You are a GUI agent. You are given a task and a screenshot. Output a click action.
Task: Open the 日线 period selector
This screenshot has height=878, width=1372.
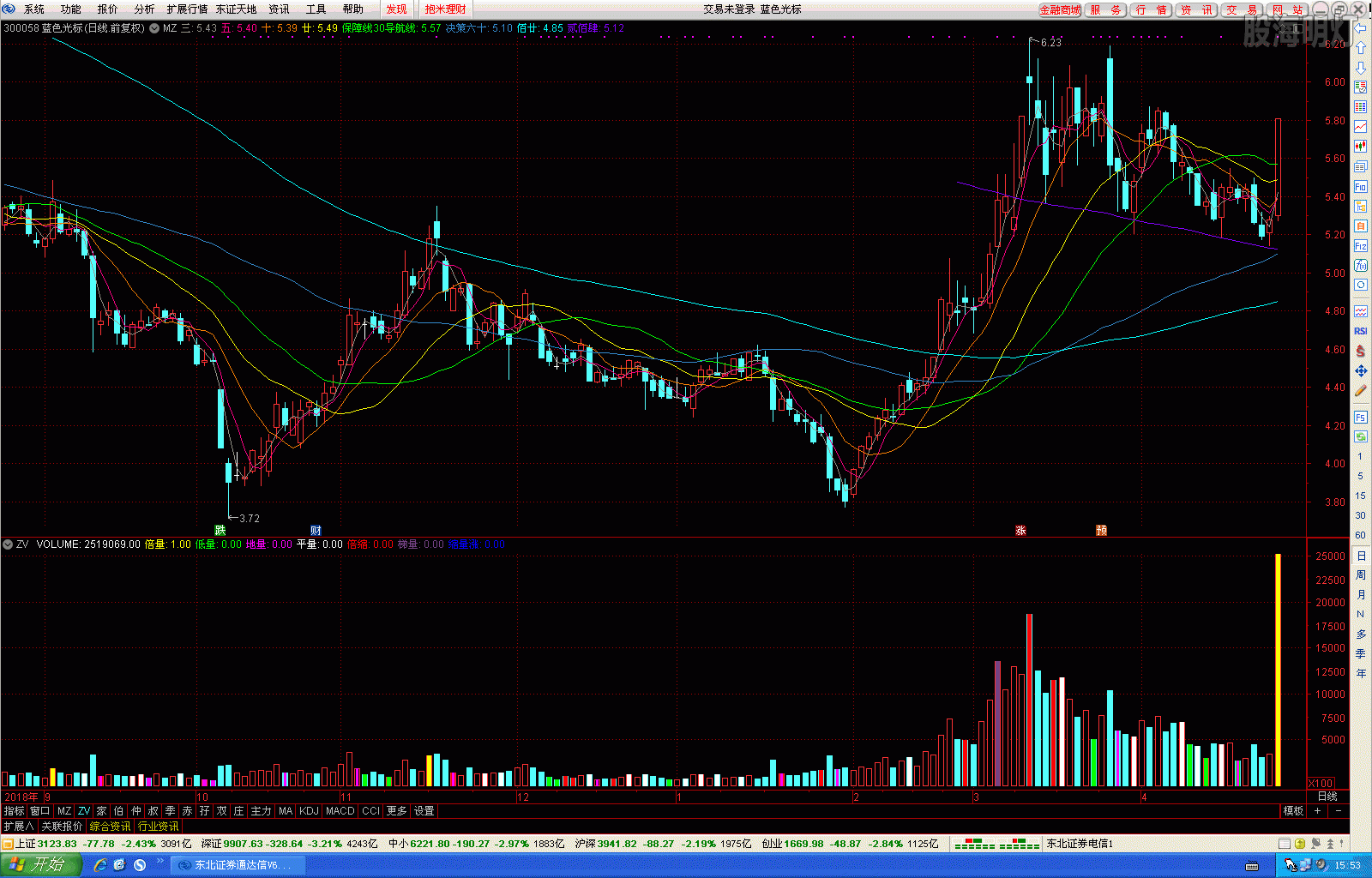click(x=1327, y=797)
